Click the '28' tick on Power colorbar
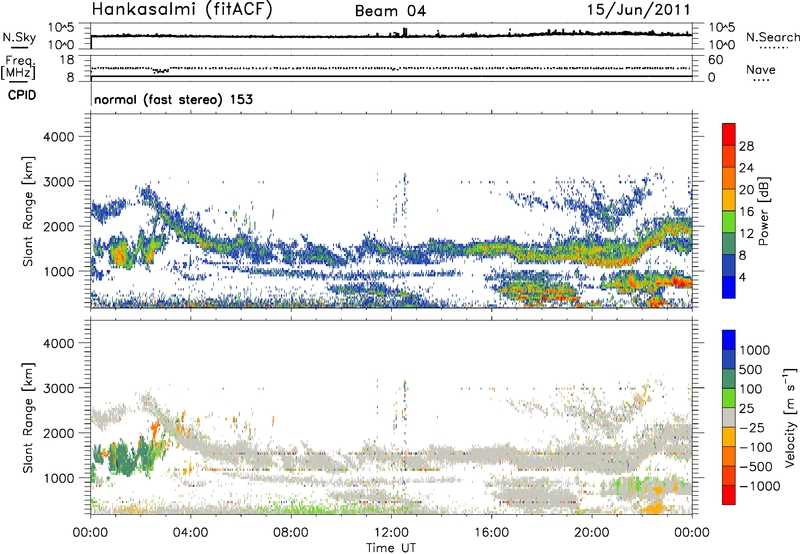The width and height of the screenshot is (800, 554). pos(746,146)
